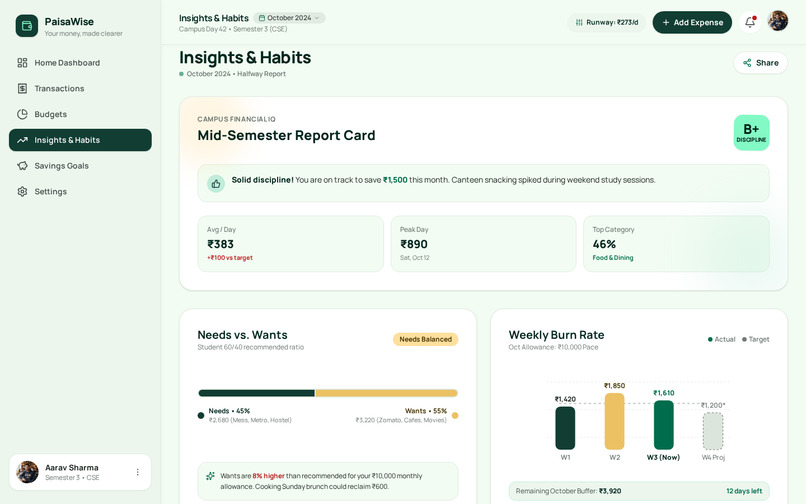The image size is (806, 504).
Task: Select Insights & Habits in the sidebar
Action: (x=80, y=140)
